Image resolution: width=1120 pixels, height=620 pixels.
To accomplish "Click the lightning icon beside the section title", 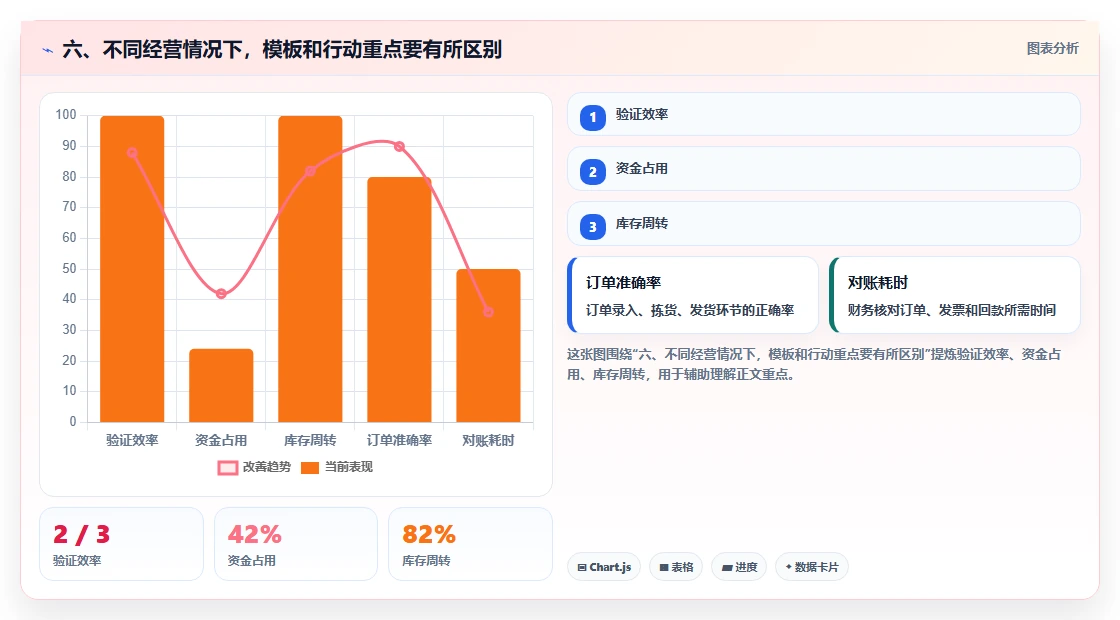I will 48,50.
